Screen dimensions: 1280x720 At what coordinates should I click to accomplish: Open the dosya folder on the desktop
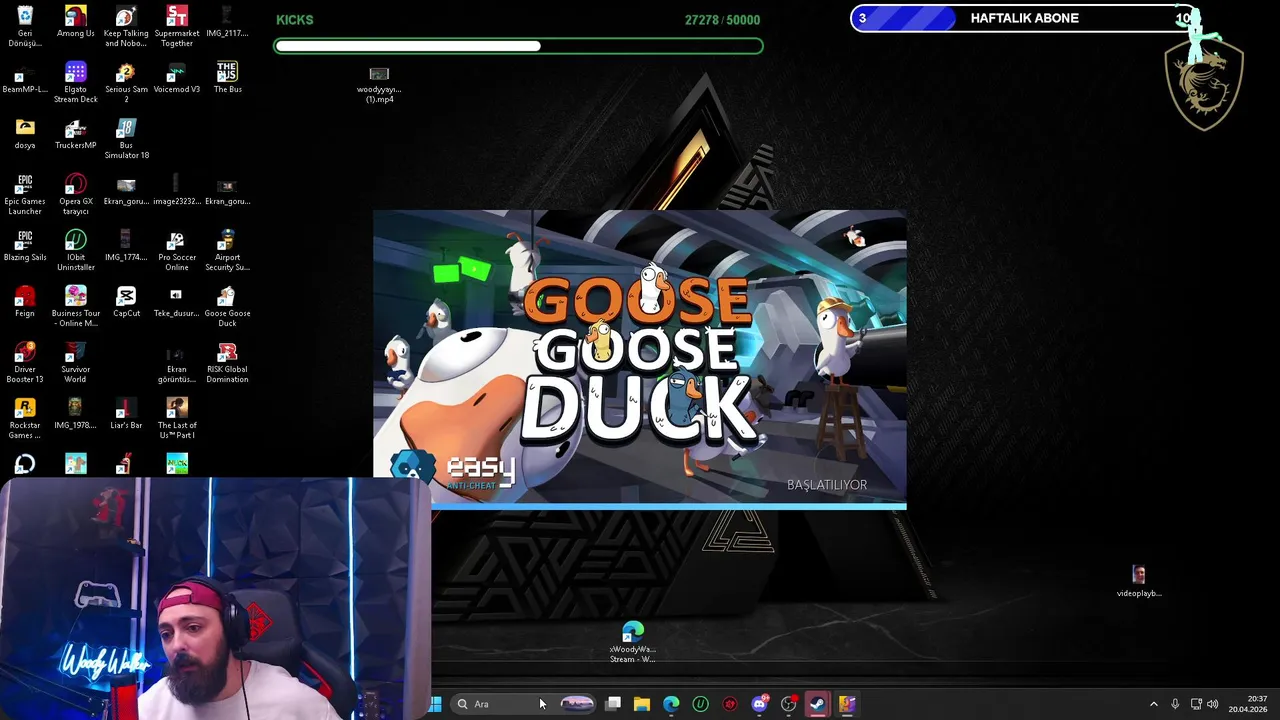[x=25, y=134]
